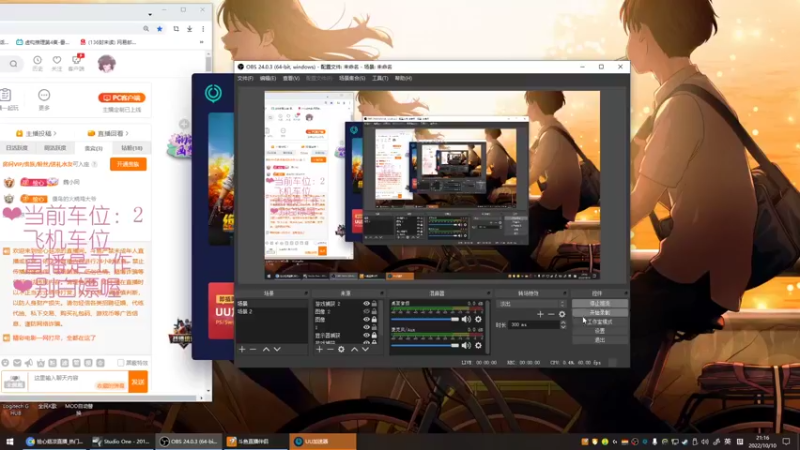Open the browser three-dot menu
Screen dimensions: 800x450
[x=203, y=29]
